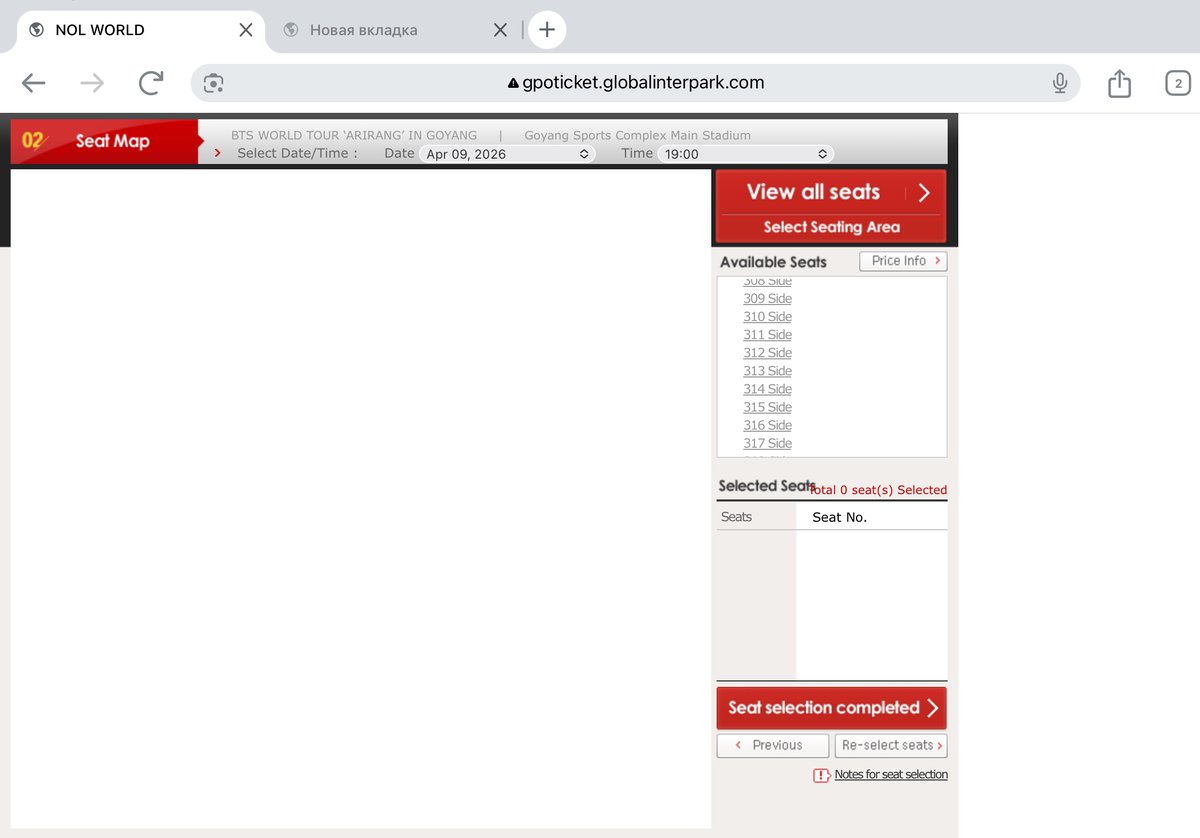Open the share menu for this page
This screenshot has width=1200, height=838.
[1119, 83]
